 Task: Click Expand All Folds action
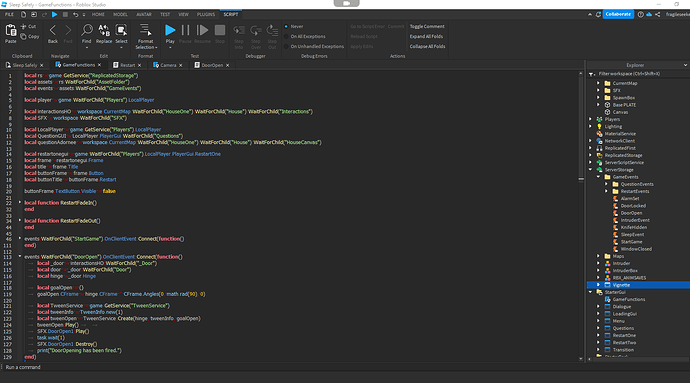coord(426,37)
